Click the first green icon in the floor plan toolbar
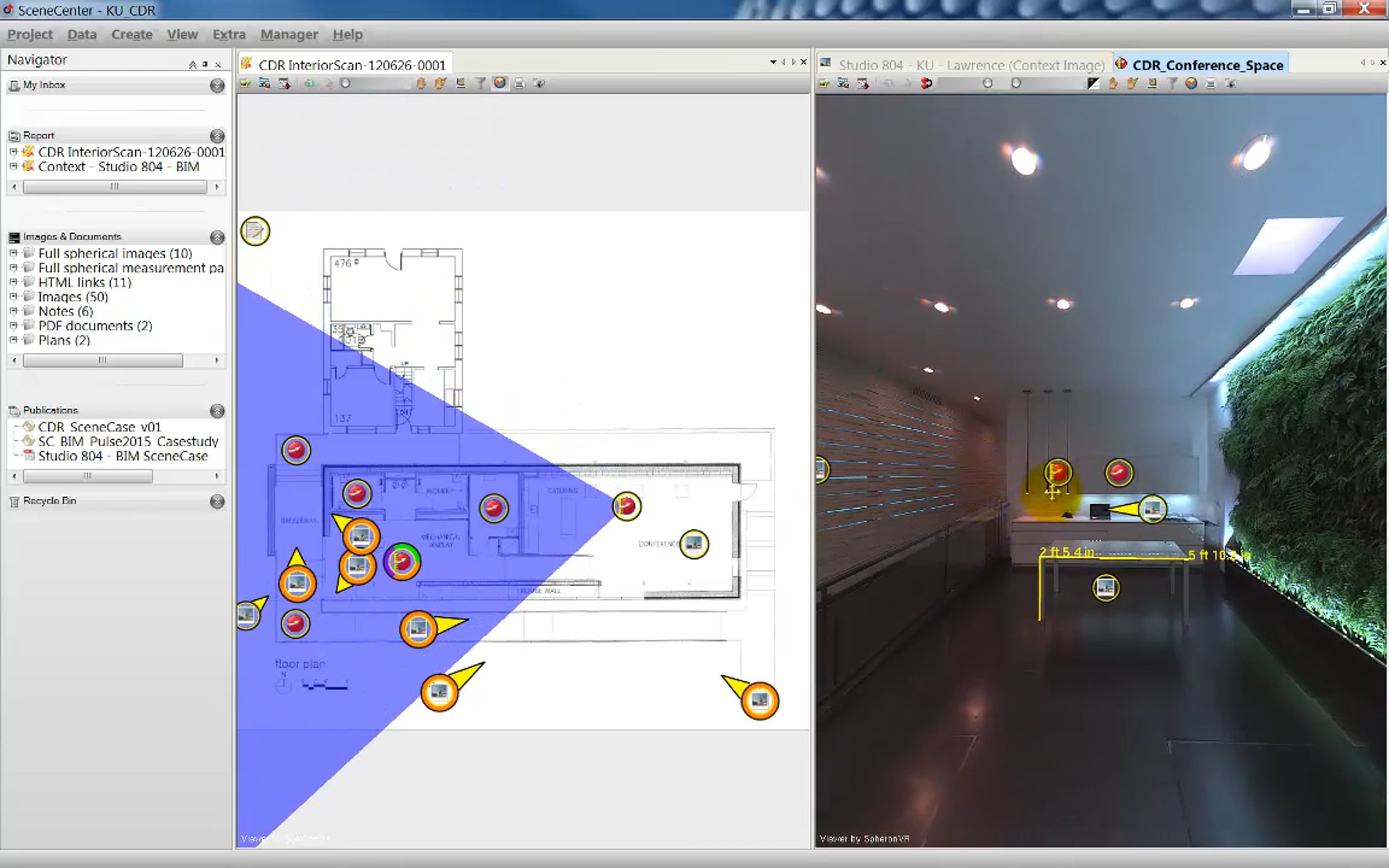1389x868 pixels. [245, 83]
